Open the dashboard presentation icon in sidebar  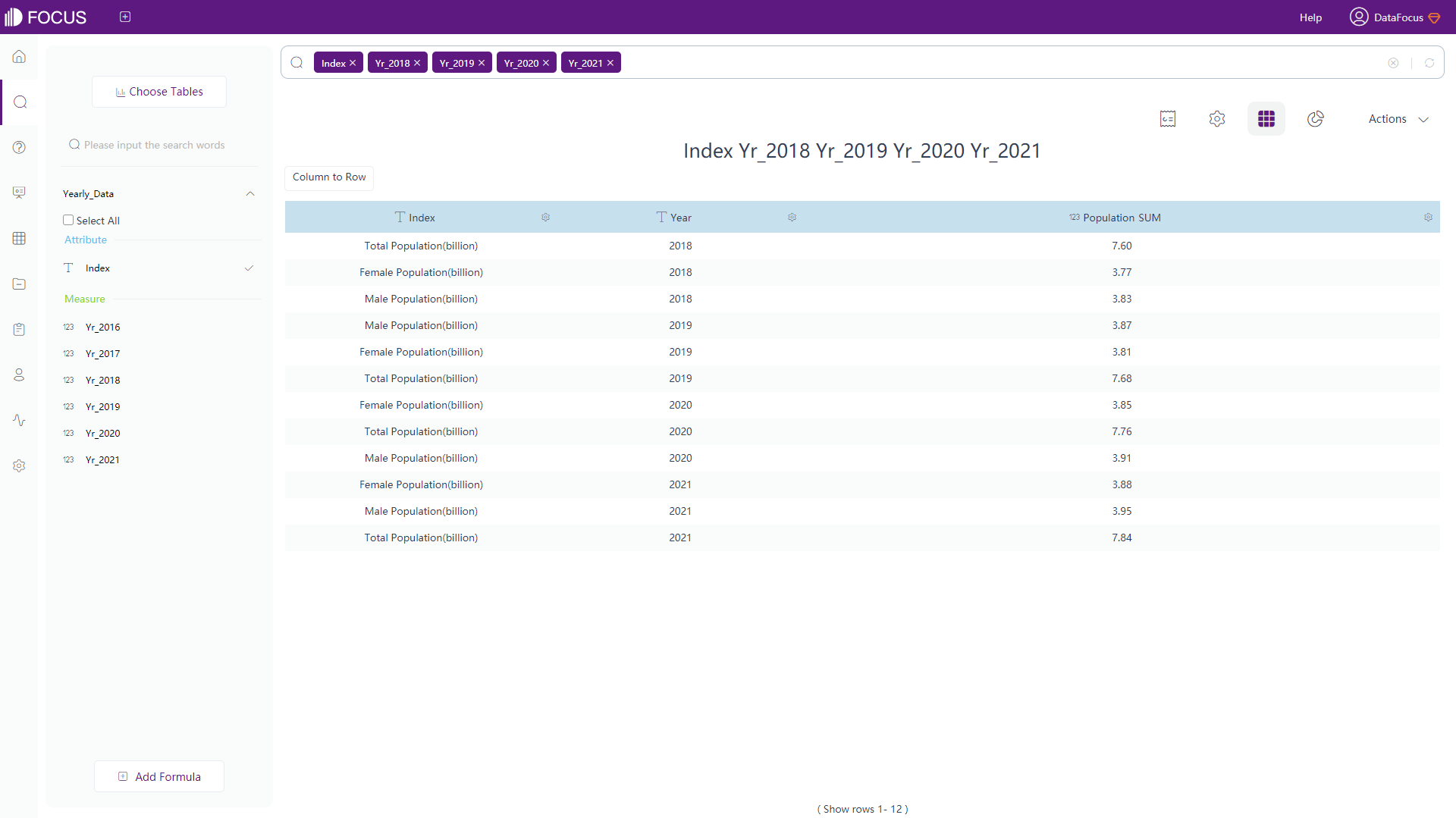[x=19, y=193]
